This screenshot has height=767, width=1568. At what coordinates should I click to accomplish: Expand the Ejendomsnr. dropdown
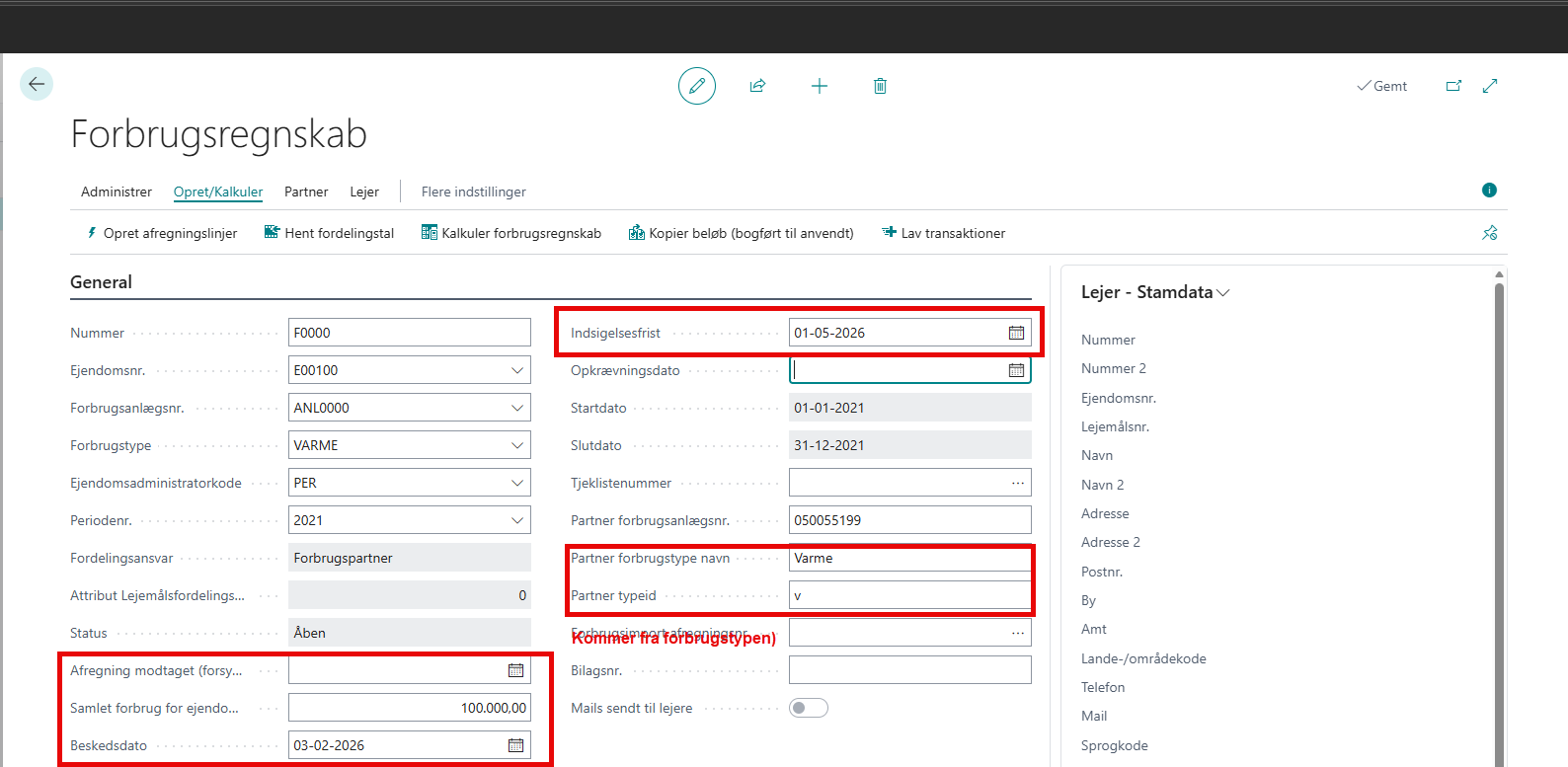(517, 370)
